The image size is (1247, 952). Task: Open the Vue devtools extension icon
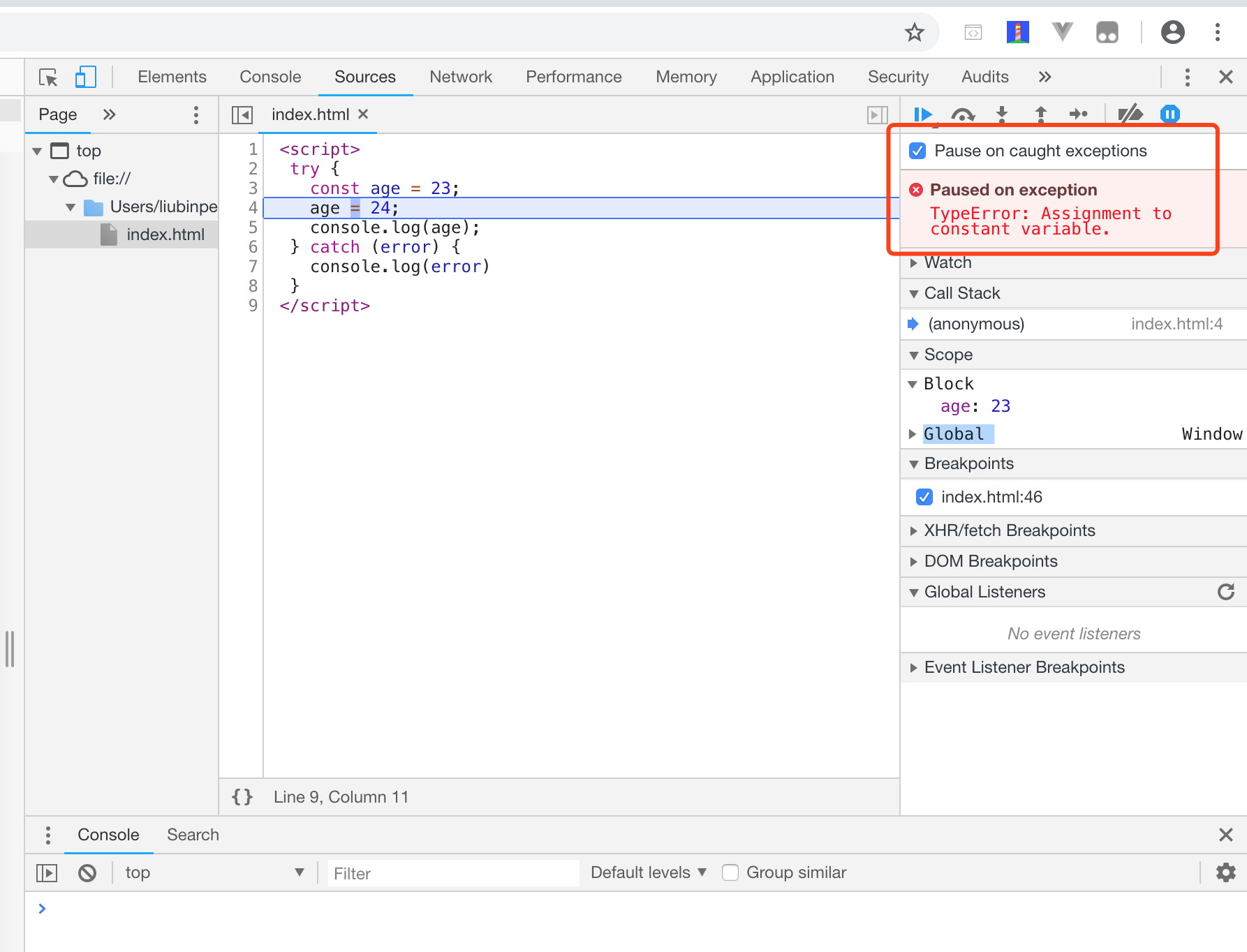[1062, 32]
